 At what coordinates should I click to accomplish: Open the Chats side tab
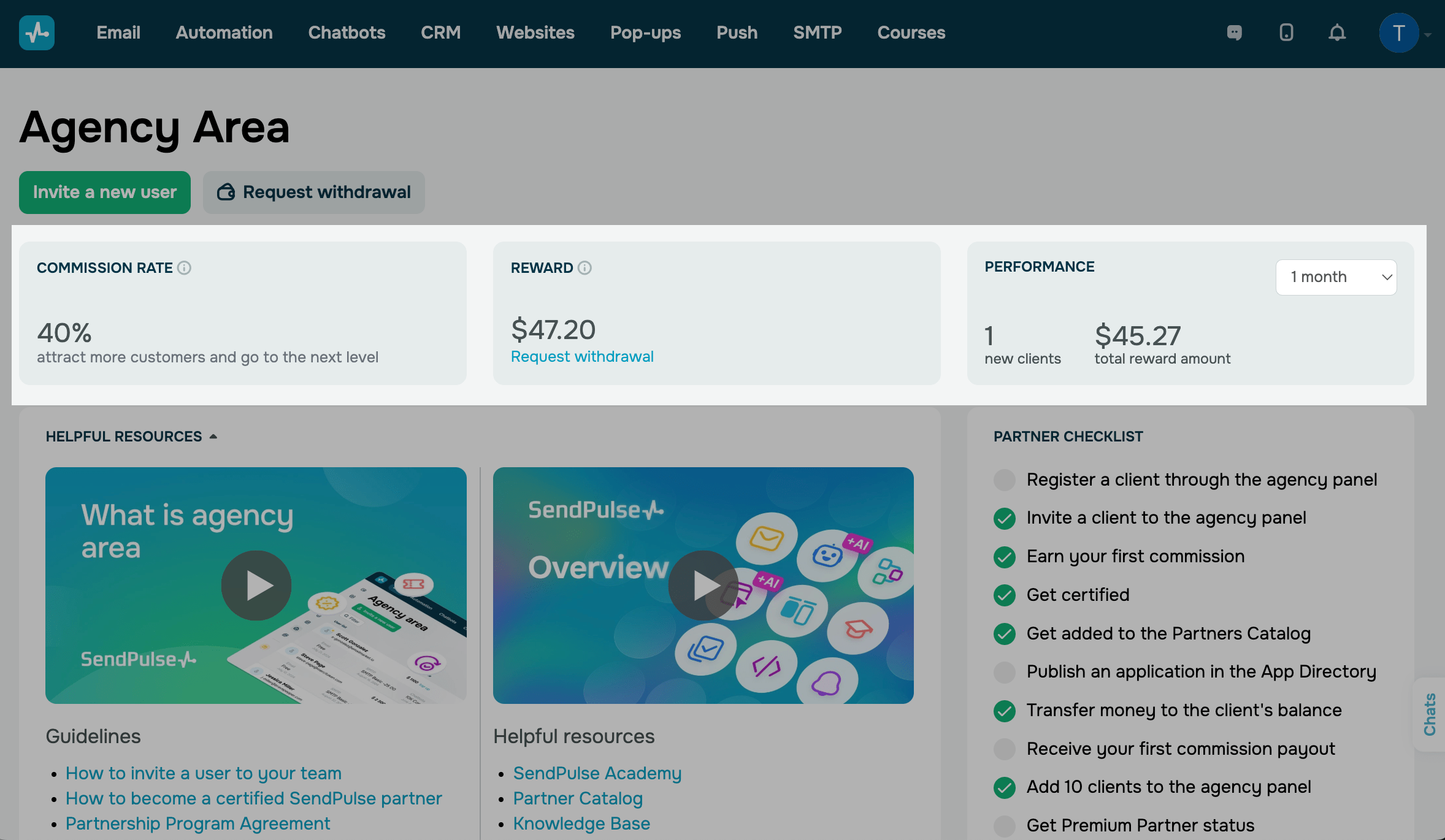1430,714
